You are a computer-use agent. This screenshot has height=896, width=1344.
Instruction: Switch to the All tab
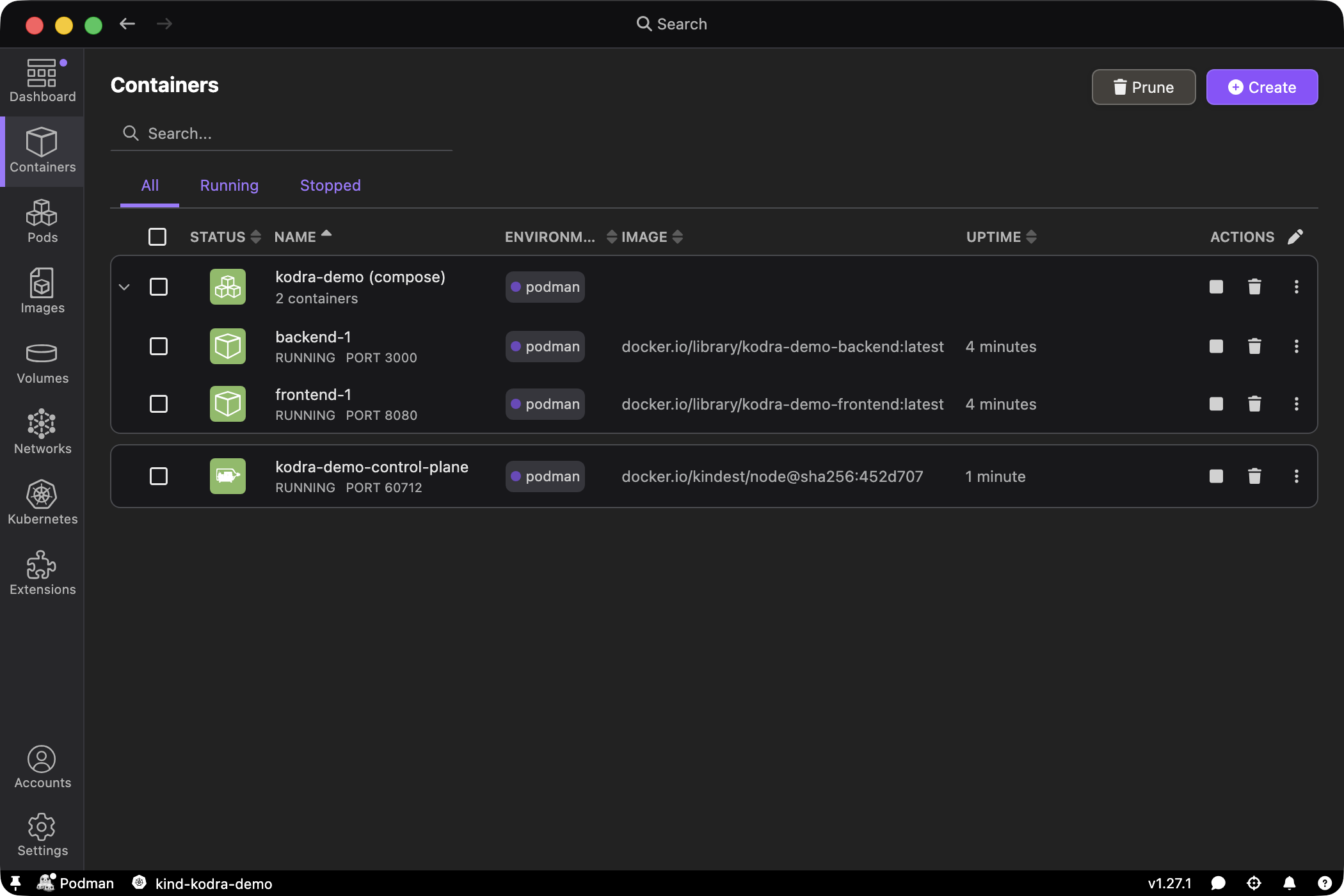[150, 186]
